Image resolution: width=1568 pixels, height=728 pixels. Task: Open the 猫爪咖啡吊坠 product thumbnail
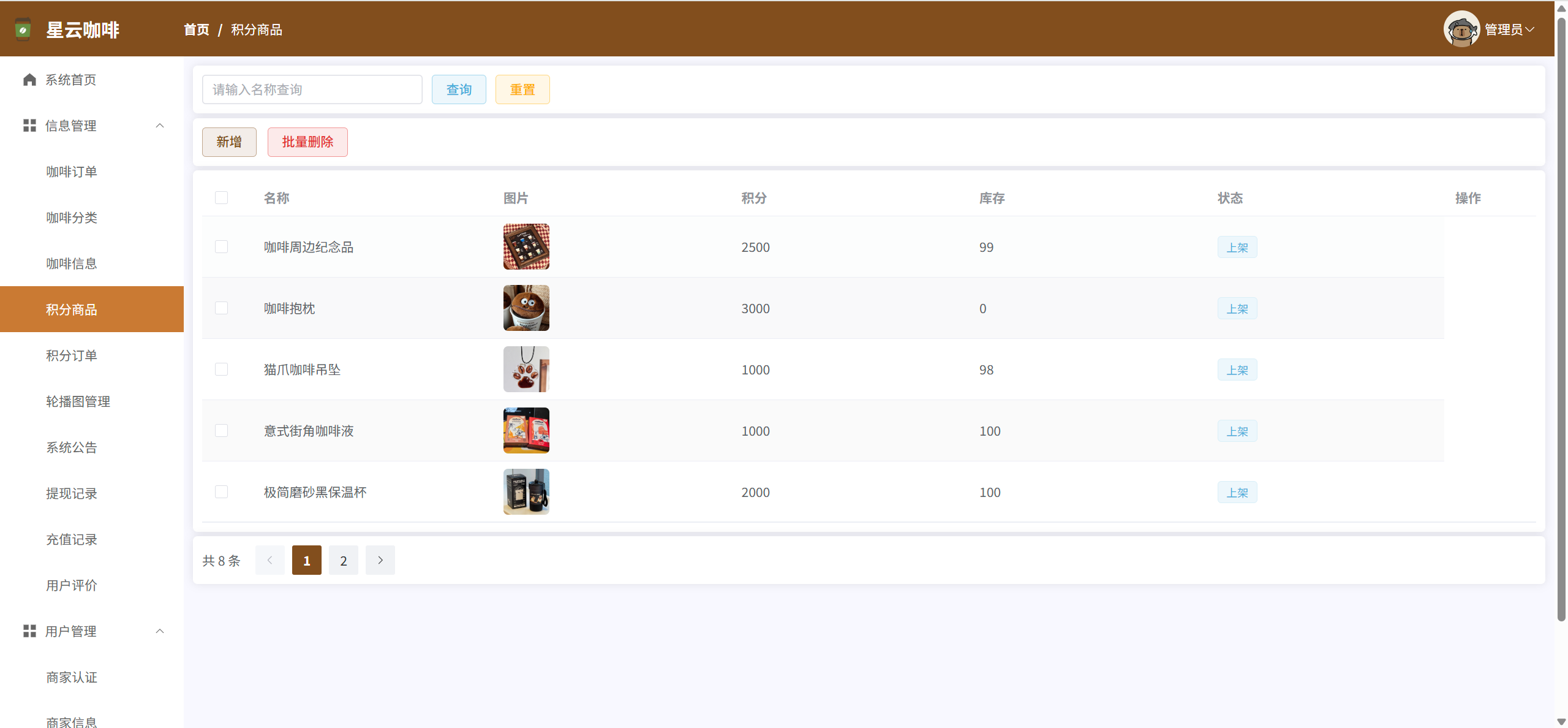click(526, 370)
